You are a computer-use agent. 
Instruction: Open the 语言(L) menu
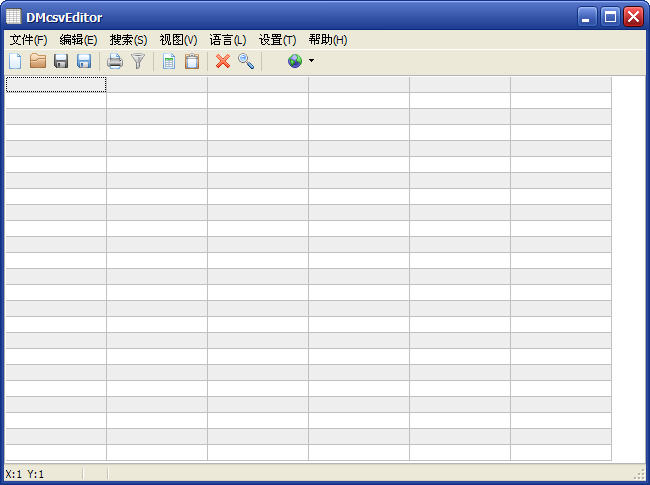[x=228, y=40]
